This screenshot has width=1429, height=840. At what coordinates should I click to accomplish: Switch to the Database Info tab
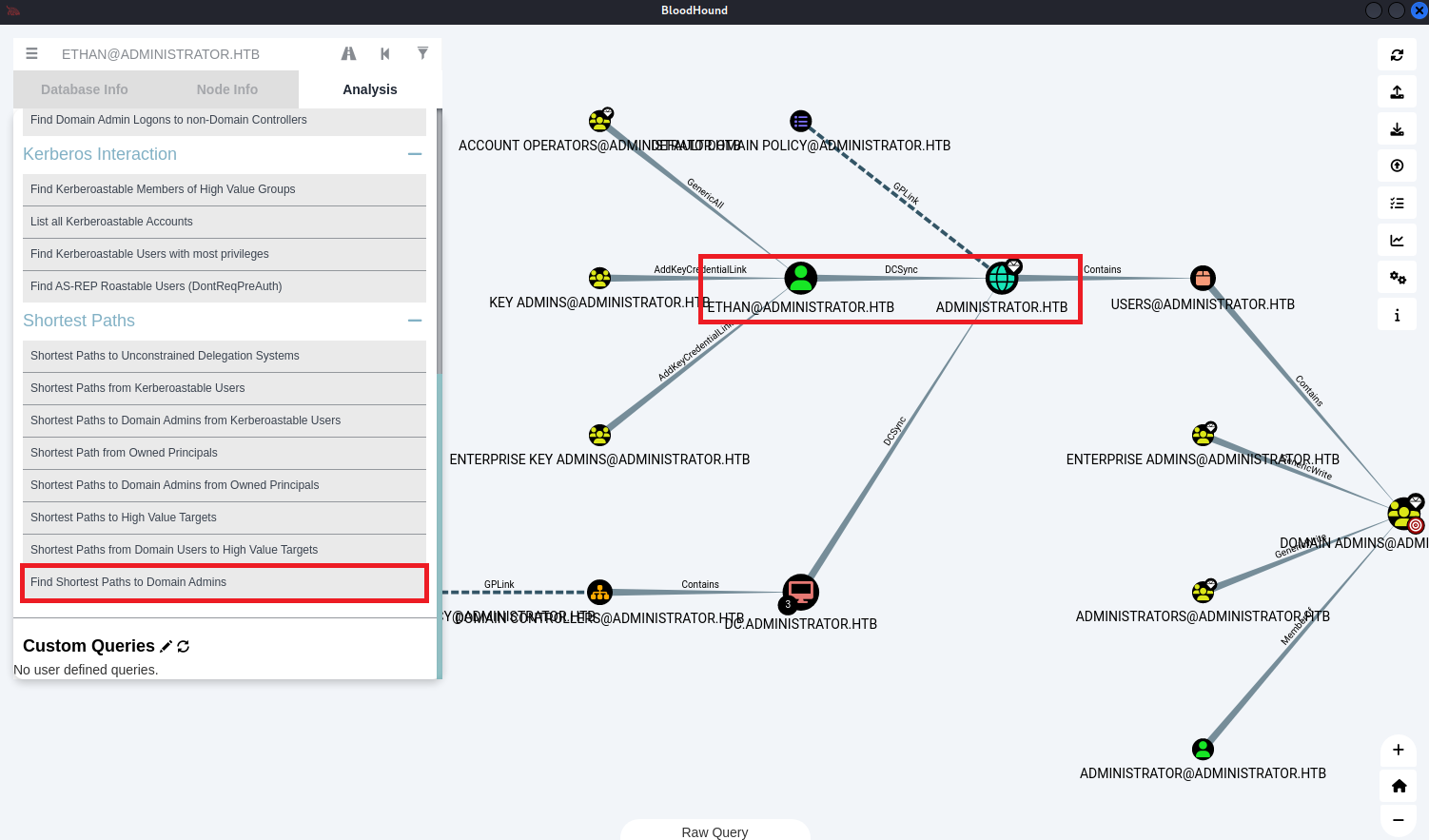85,89
